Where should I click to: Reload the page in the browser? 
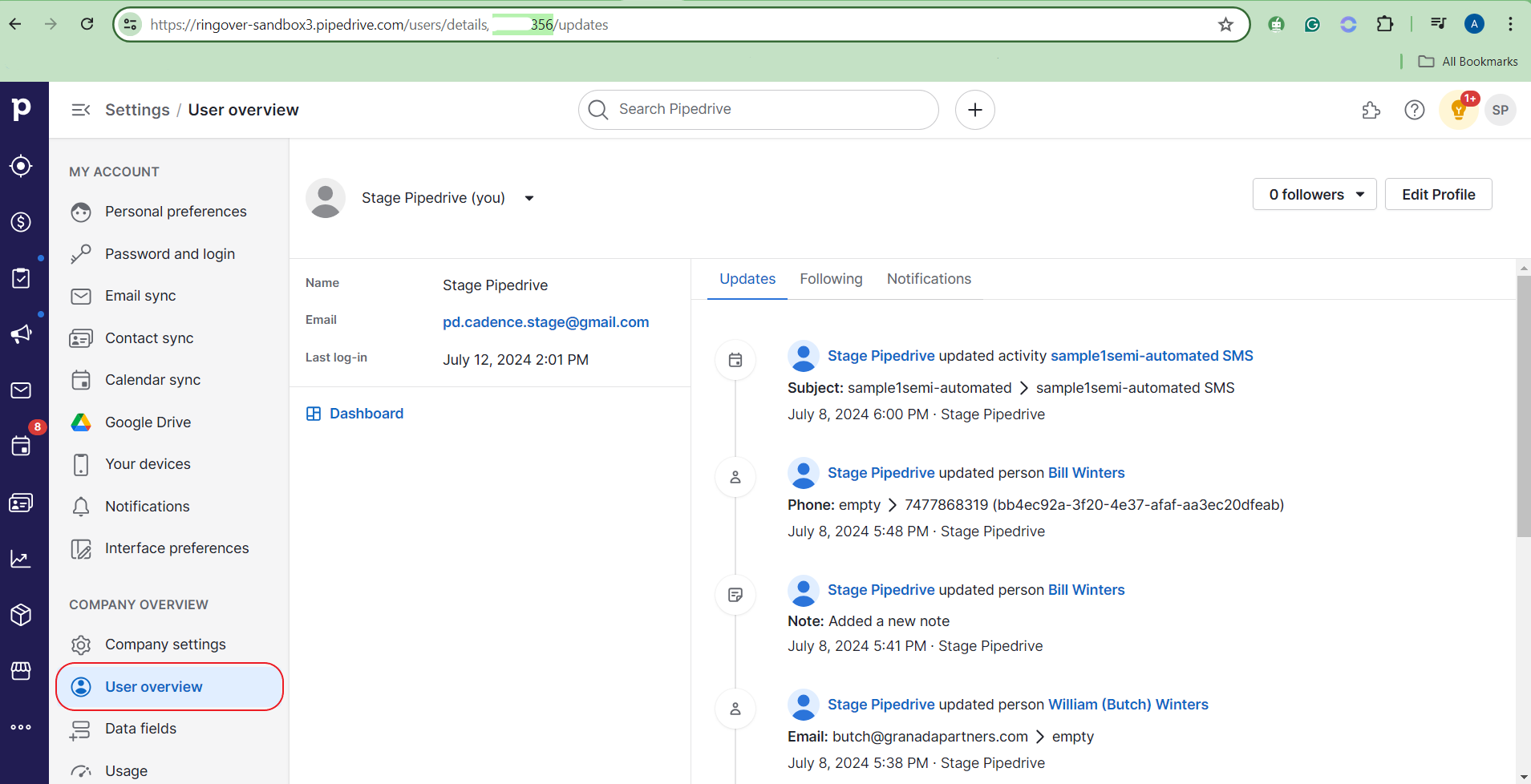pyautogui.click(x=87, y=24)
